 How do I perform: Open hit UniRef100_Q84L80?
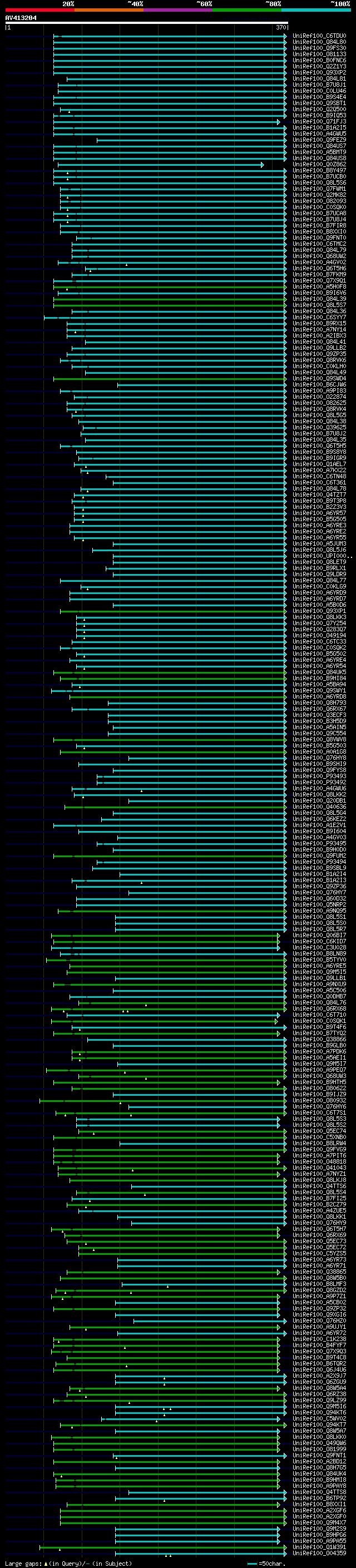tap(319, 42)
